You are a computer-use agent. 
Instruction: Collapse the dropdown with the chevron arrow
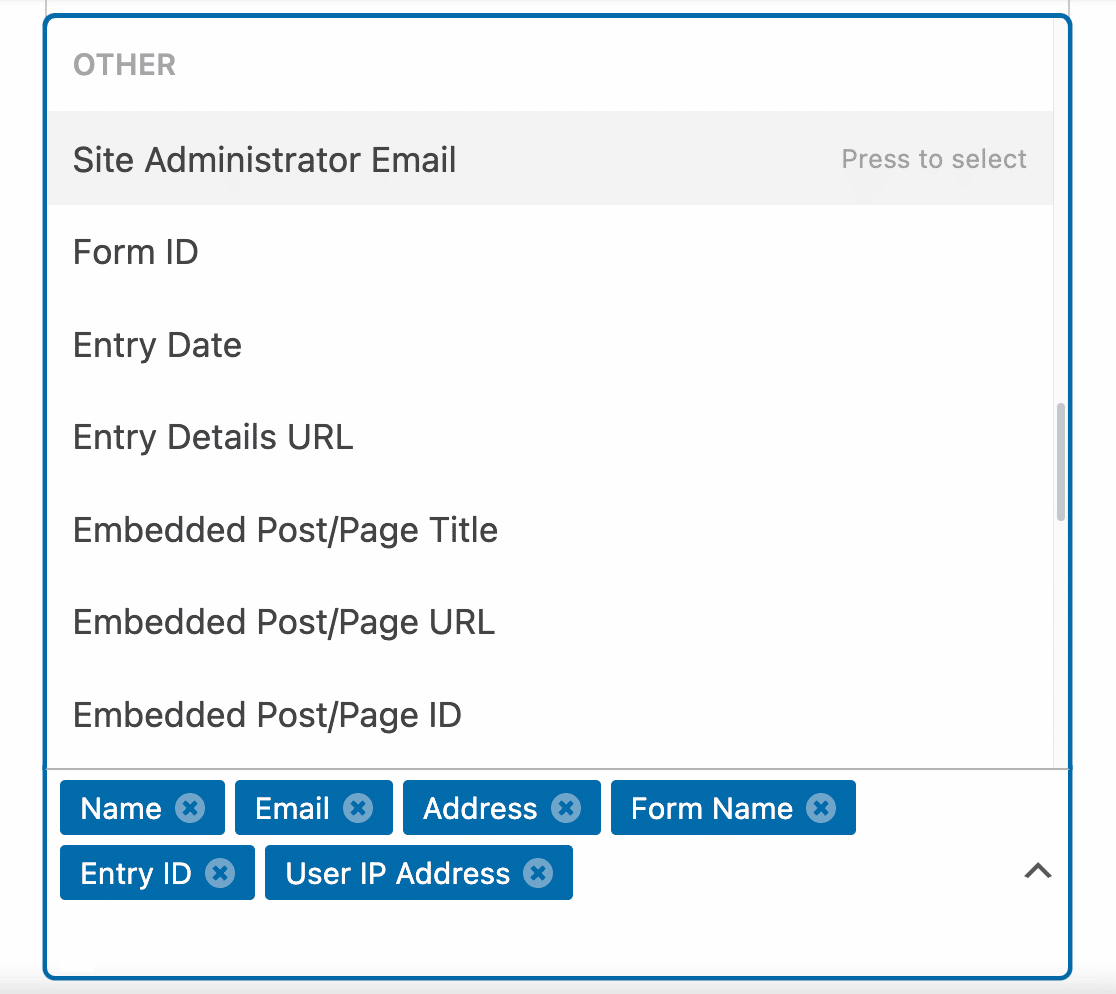(1038, 871)
